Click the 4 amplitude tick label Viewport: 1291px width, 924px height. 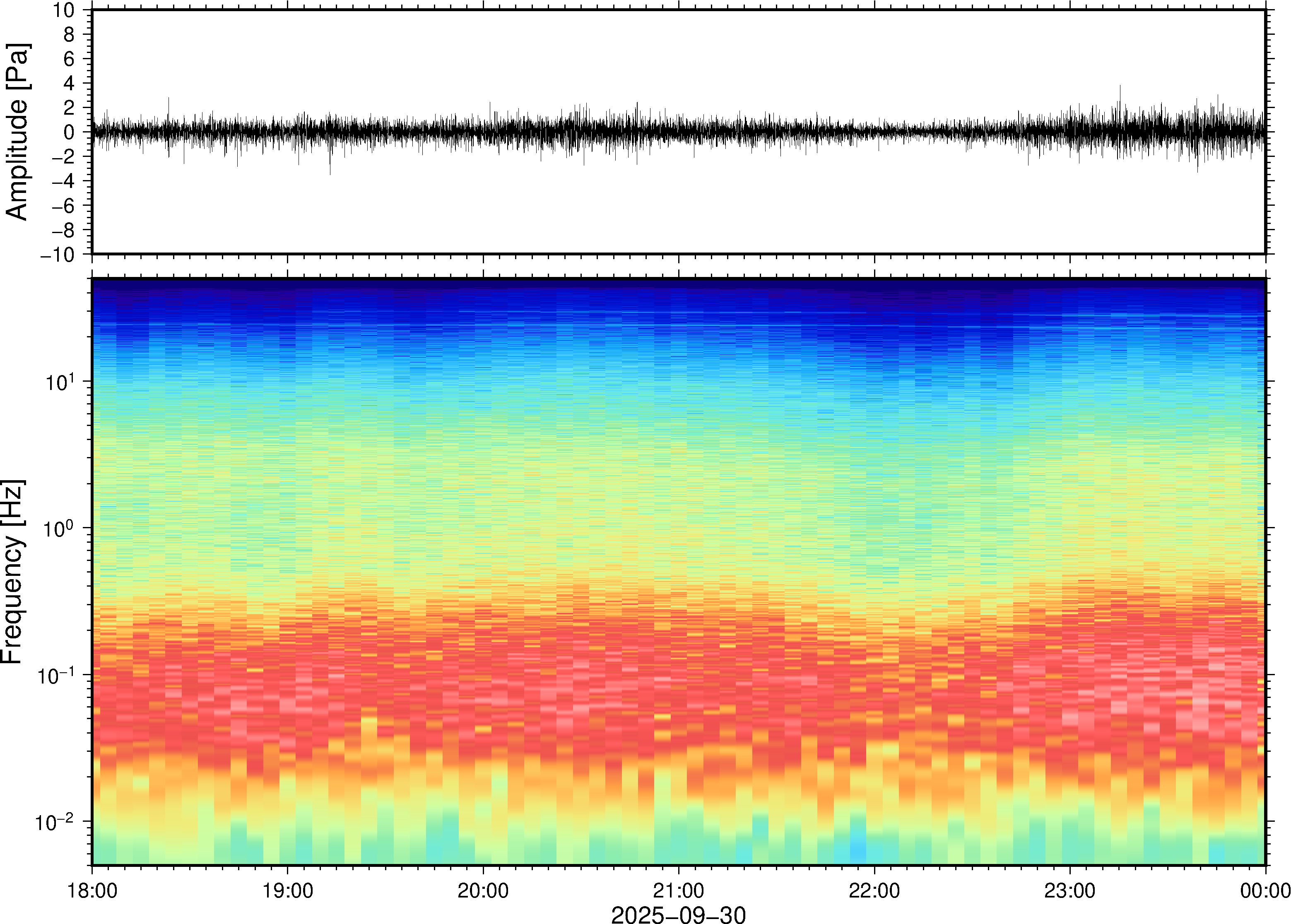[70, 84]
